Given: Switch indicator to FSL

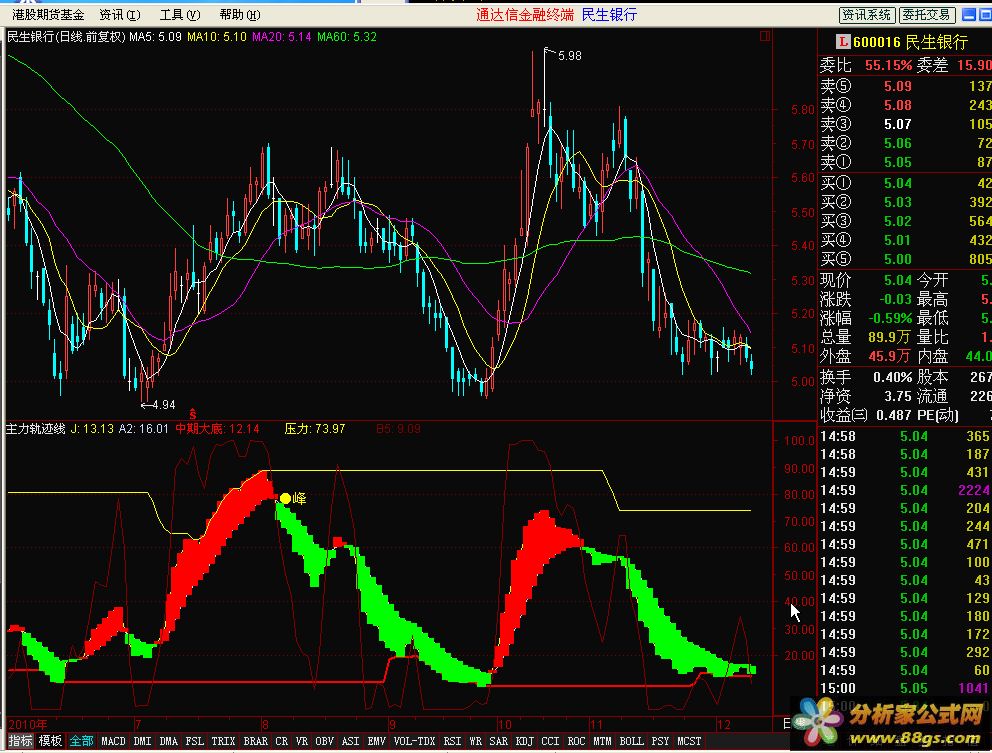Looking at the screenshot, I should pyautogui.click(x=194, y=741).
